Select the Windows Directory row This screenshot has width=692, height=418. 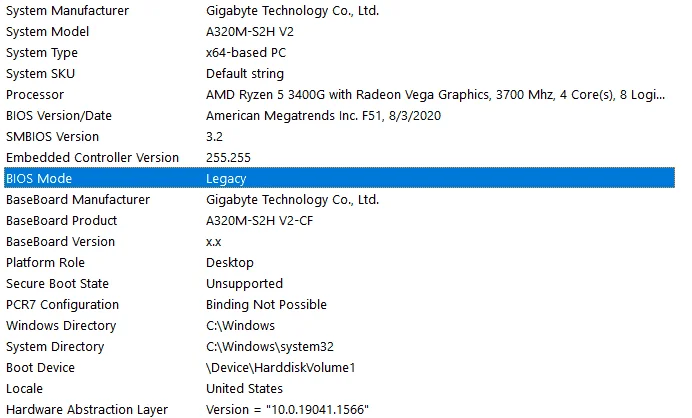click(339, 325)
